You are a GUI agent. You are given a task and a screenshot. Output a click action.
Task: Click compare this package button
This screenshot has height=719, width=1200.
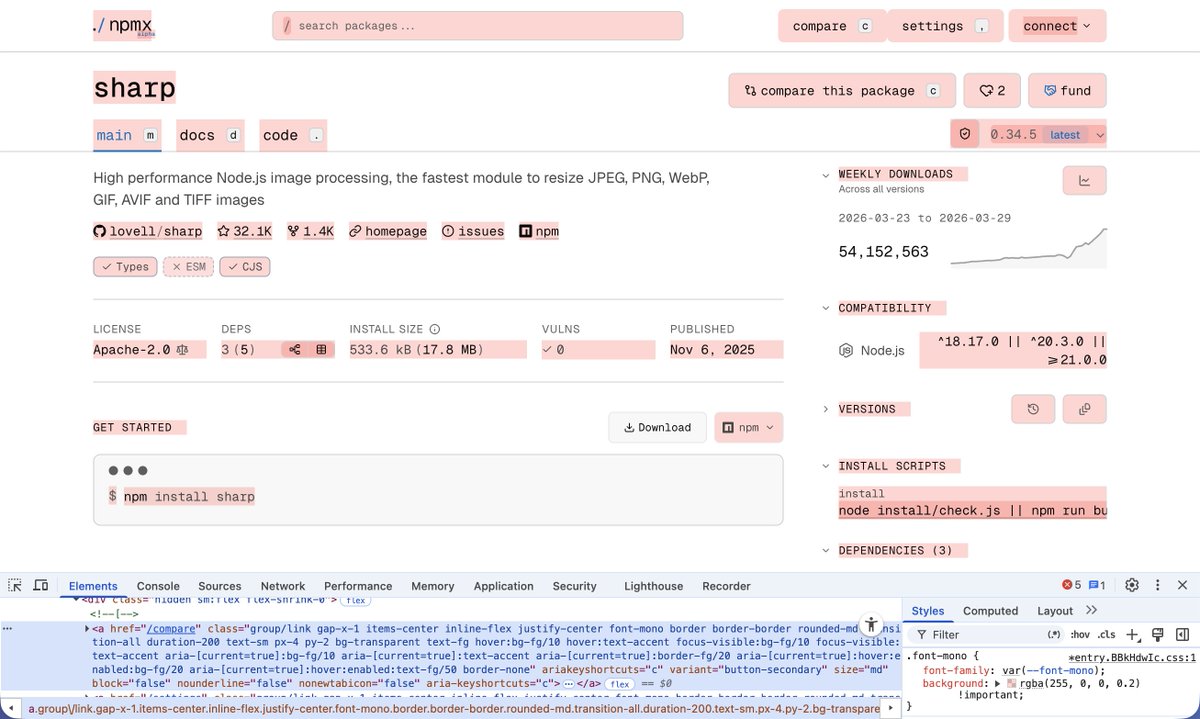pyautogui.click(x=842, y=90)
